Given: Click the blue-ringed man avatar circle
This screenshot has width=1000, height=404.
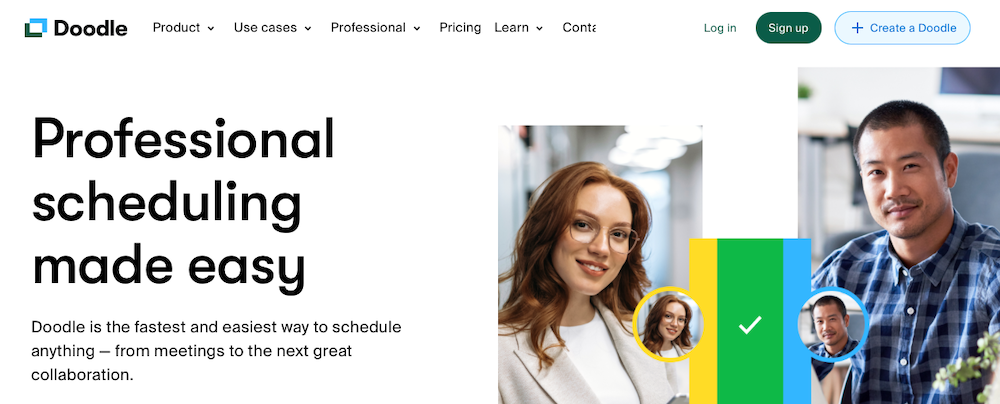Looking at the screenshot, I should tap(833, 324).
